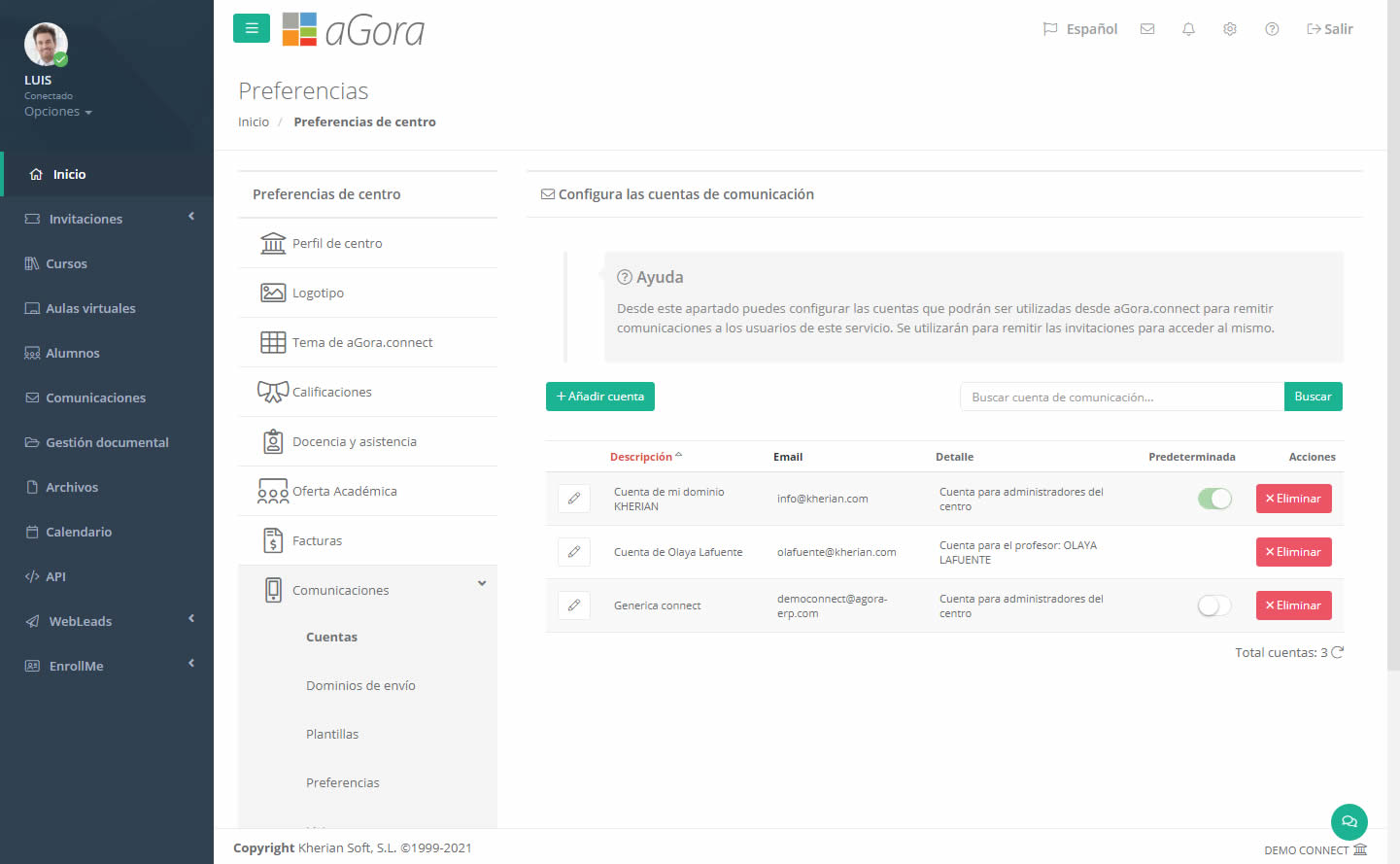This screenshot has width=1400, height=864.
Task: Expand the EnrollMe sidebar chevron
Action: coord(191,663)
